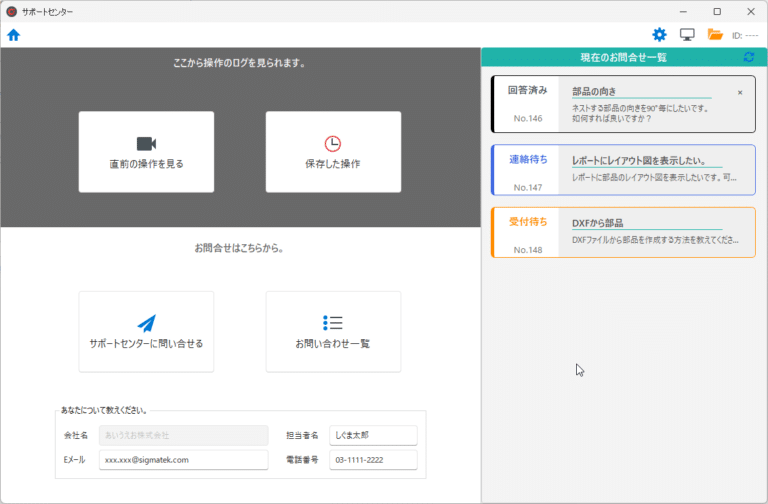Click the 直前の操作を見る label

pyautogui.click(x=146, y=164)
